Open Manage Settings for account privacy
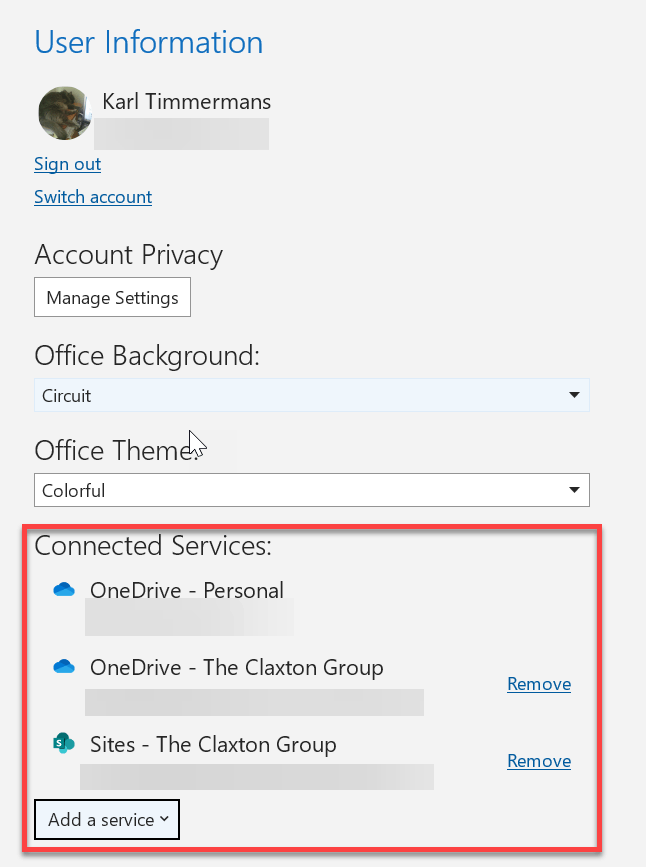646x867 pixels. point(112,297)
